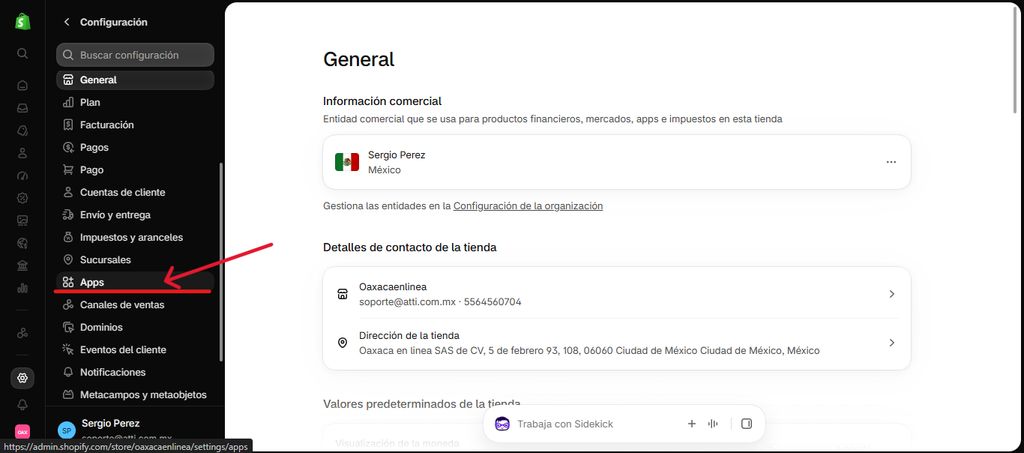The height and width of the screenshot is (453, 1024).
Task: Expand Oaxacaenlinea contact details chevron
Action: 892,294
